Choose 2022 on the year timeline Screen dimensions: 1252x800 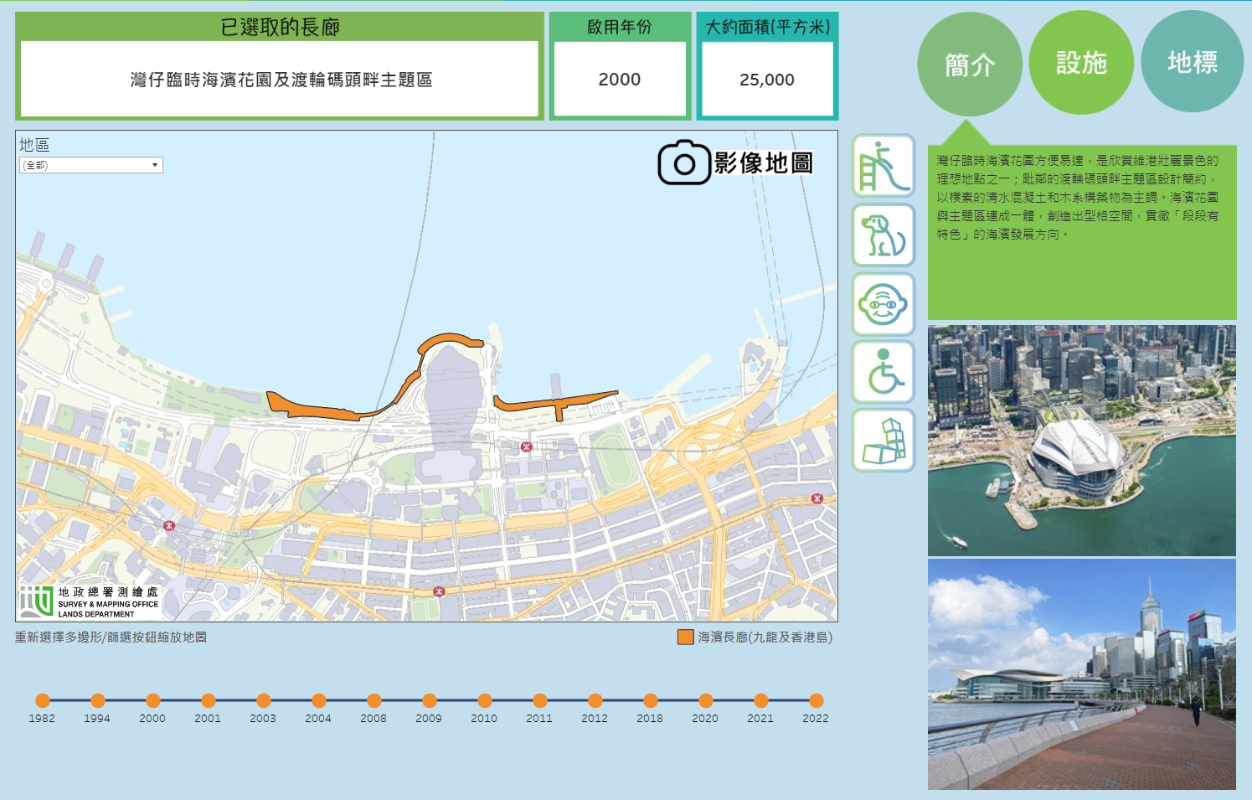pos(816,701)
